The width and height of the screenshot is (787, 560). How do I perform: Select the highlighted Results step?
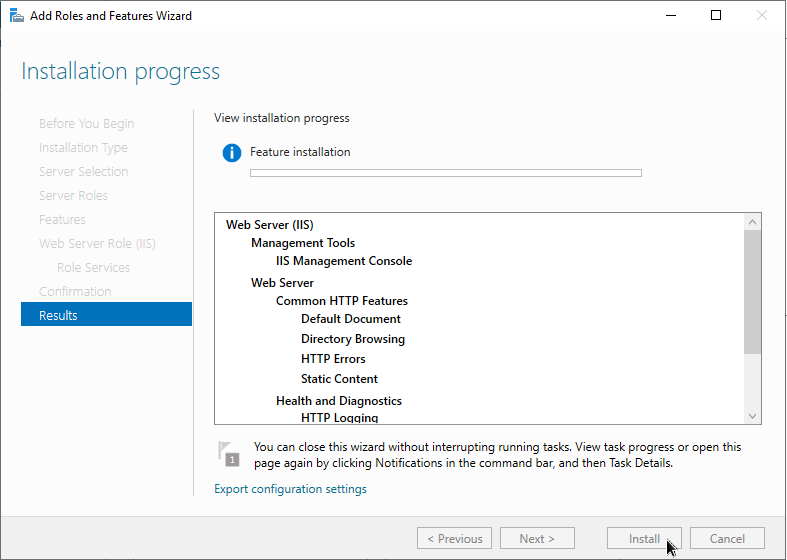[106, 315]
